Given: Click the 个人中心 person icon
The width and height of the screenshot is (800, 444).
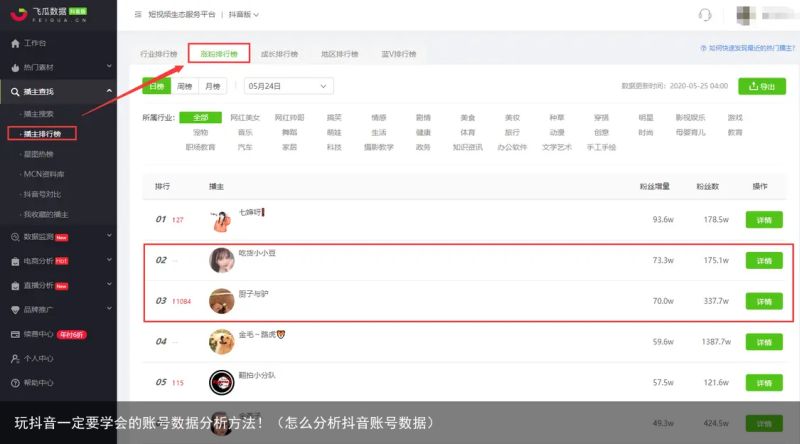Looking at the screenshot, I should 15,359.
